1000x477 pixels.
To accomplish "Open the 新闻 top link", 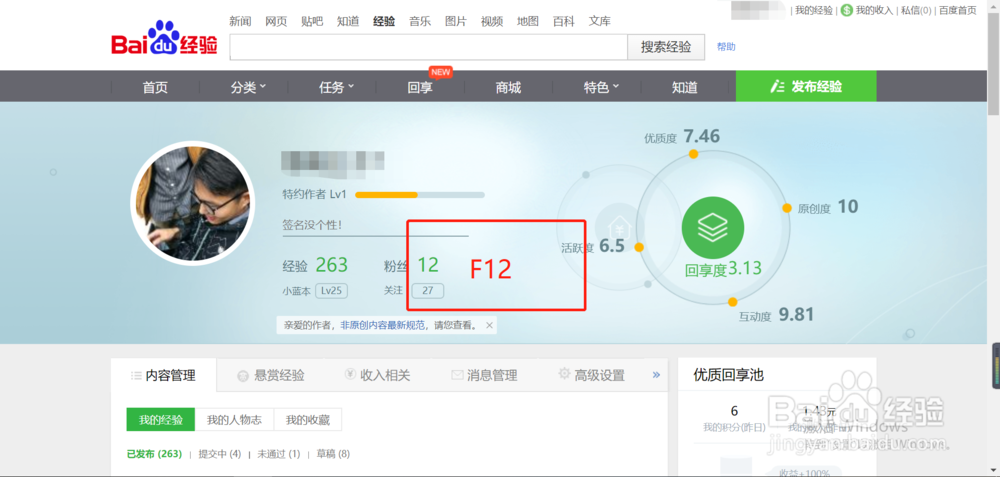I will point(240,21).
